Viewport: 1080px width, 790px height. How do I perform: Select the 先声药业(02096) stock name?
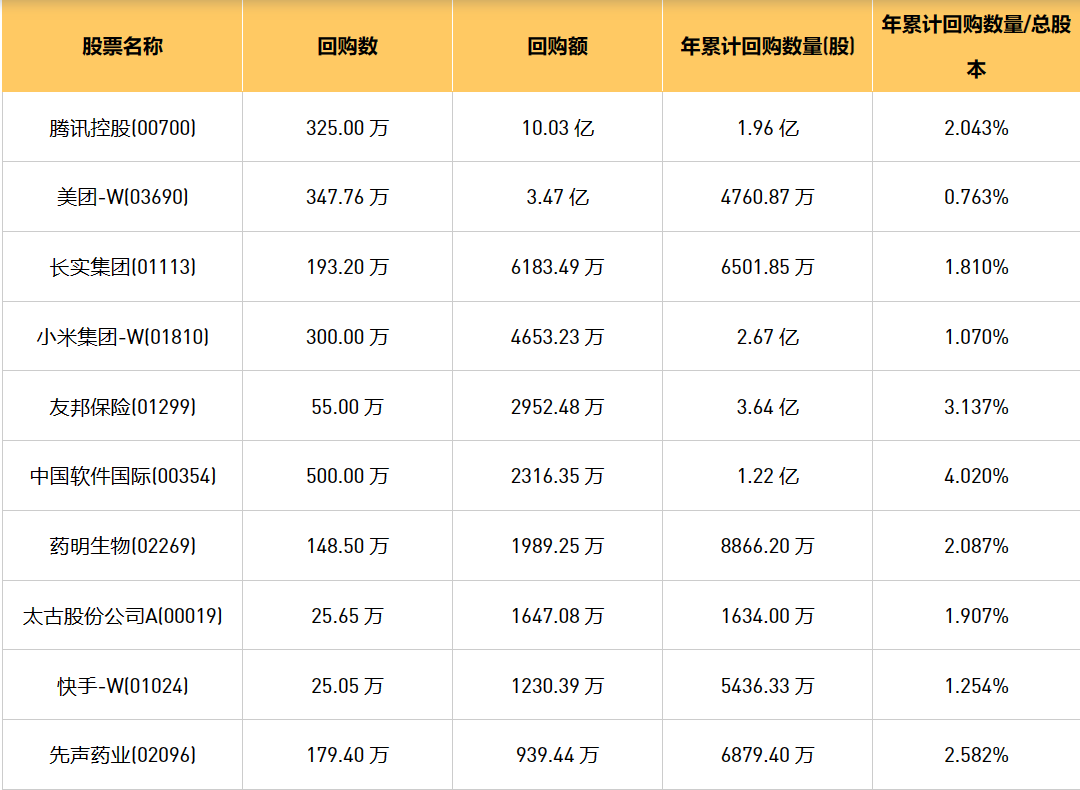[x=122, y=755]
